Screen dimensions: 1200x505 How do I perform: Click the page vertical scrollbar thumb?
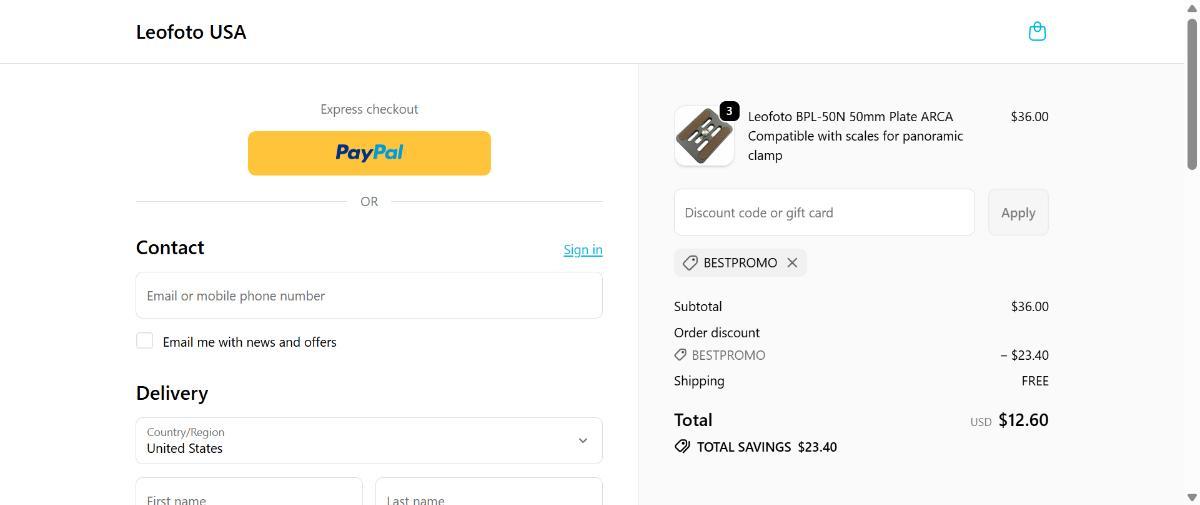[1192, 92]
